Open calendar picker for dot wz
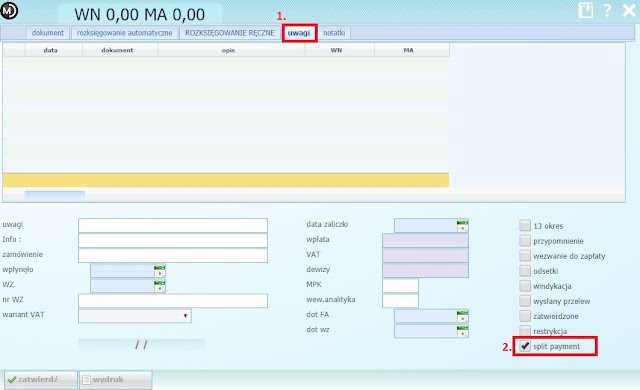 tap(462, 331)
